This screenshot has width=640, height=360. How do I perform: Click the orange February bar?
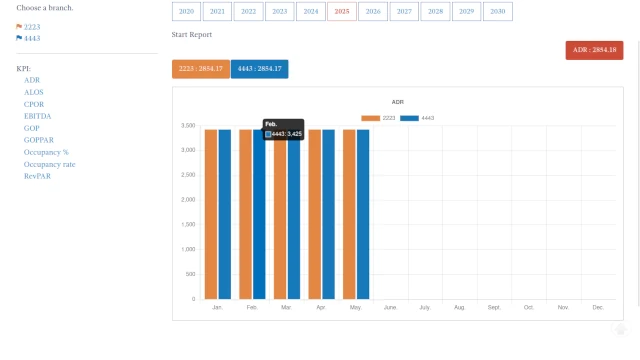(x=245, y=214)
